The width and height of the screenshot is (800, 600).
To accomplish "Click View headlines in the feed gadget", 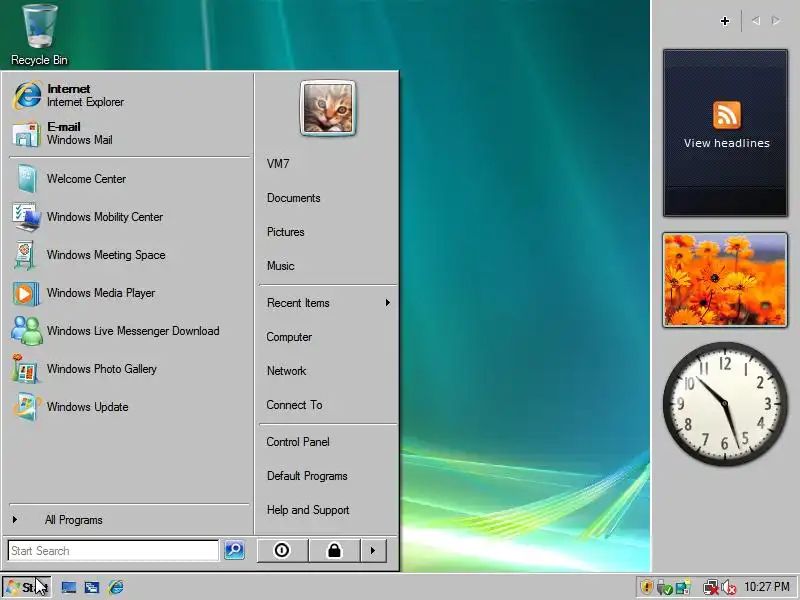I will pyautogui.click(x=727, y=143).
